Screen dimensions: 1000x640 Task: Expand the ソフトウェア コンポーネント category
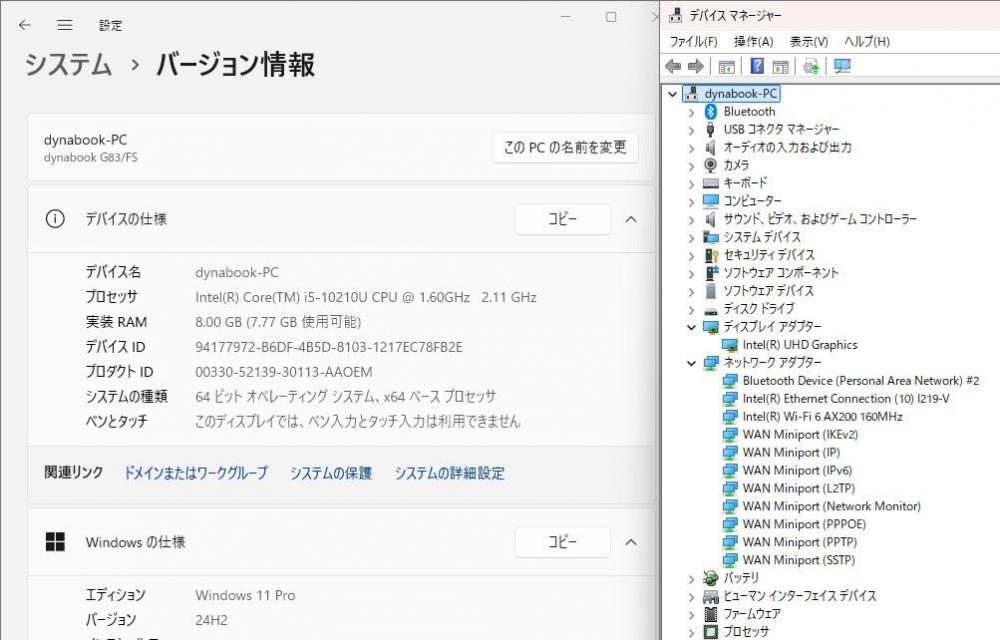coord(692,274)
